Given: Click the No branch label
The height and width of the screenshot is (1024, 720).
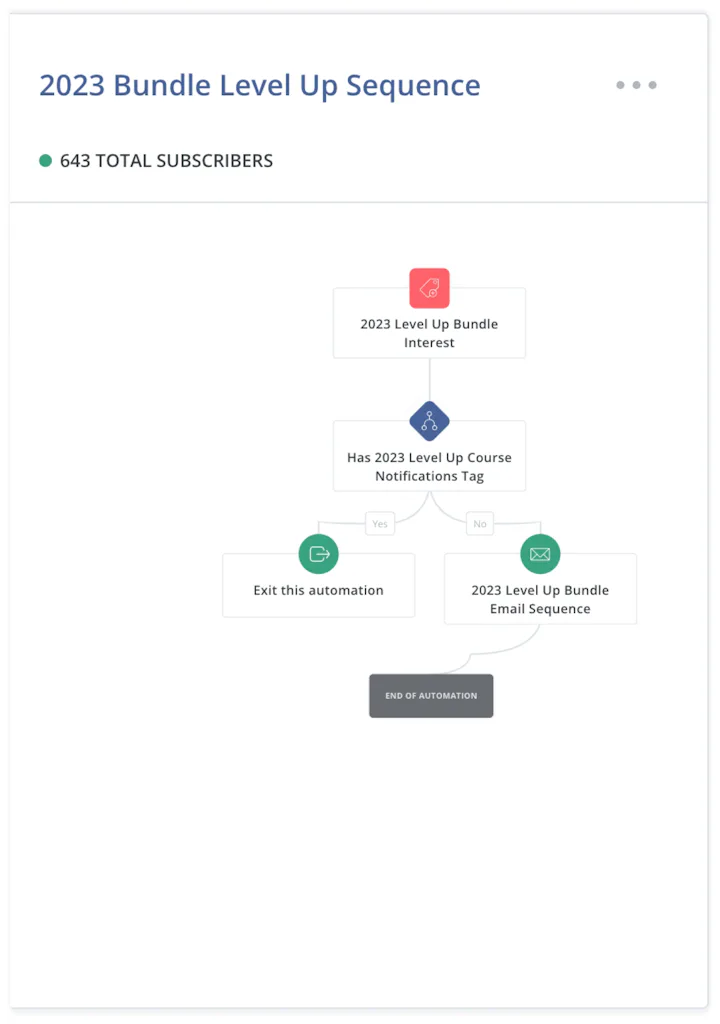Looking at the screenshot, I should click(480, 523).
